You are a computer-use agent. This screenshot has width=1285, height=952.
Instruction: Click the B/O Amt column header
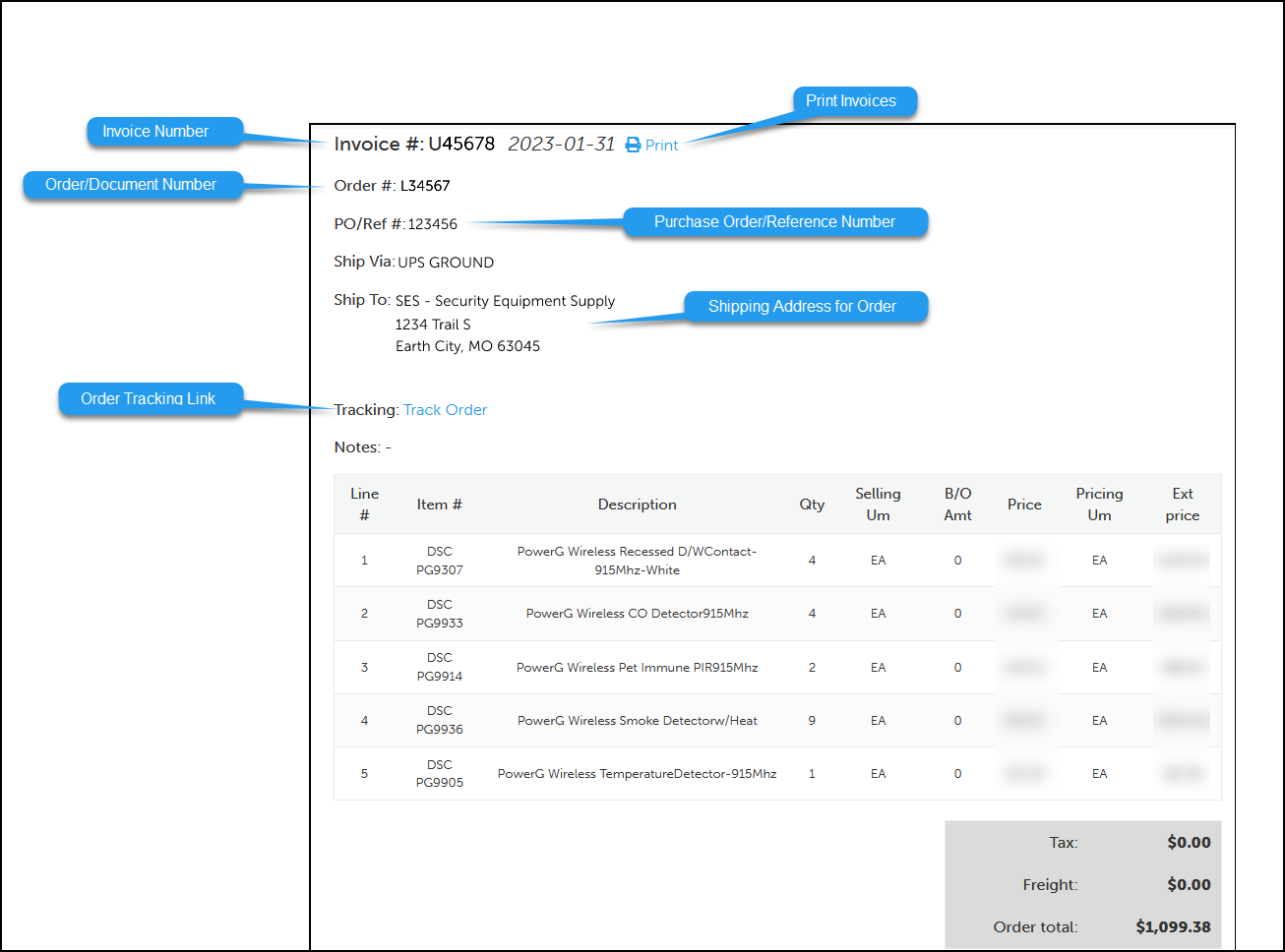tap(957, 505)
